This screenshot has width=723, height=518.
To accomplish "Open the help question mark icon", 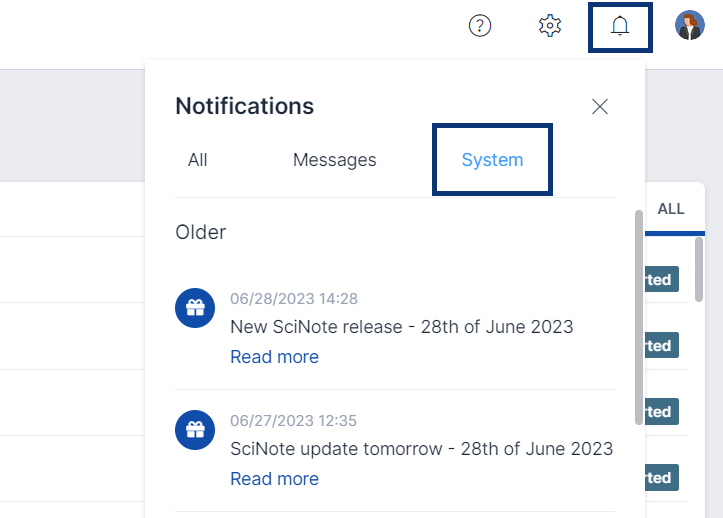I will pyautogui.click(x=480, y=26).
